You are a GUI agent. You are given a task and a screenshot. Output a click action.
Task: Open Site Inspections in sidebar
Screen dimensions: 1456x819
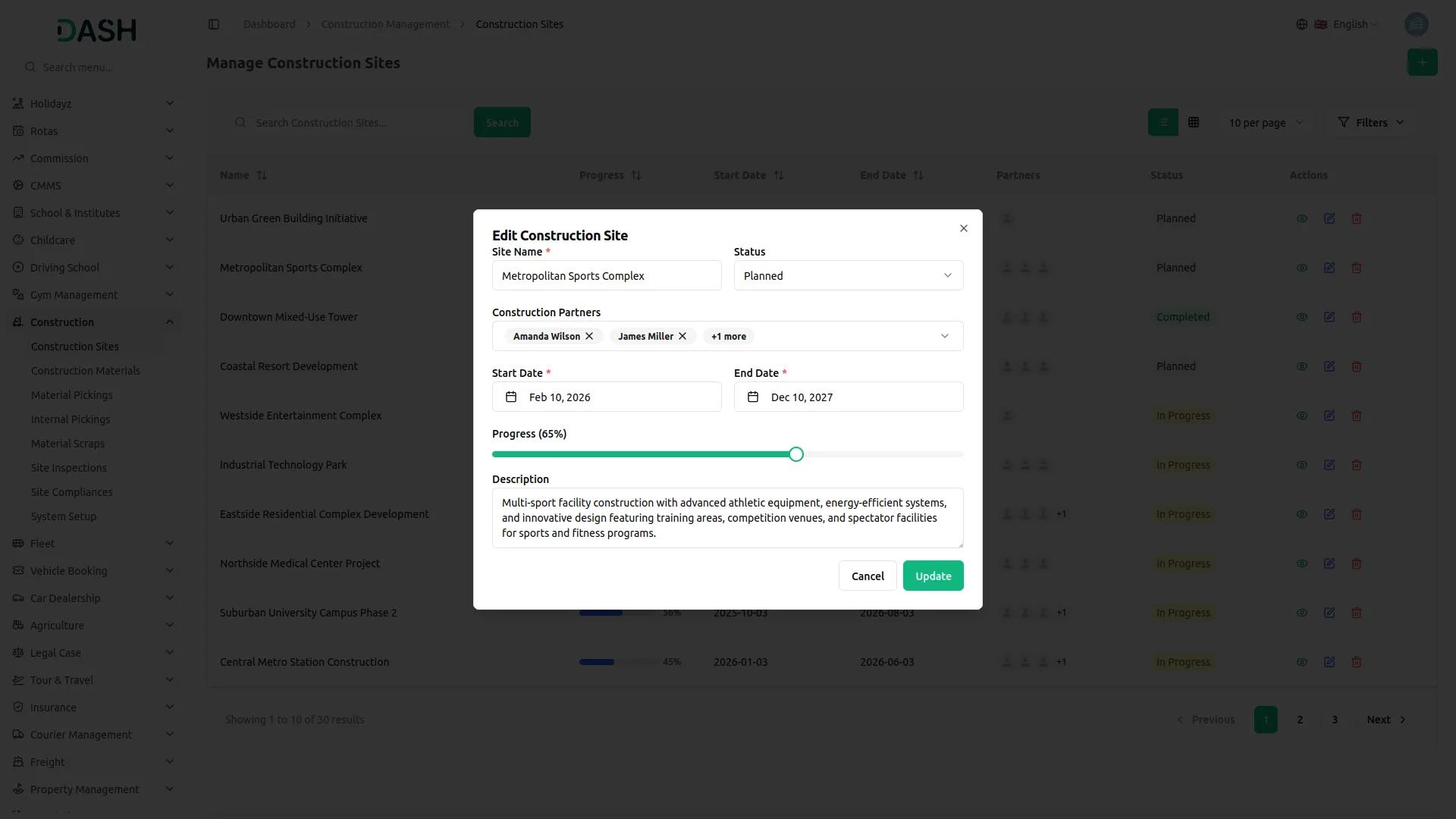point(69,468)
